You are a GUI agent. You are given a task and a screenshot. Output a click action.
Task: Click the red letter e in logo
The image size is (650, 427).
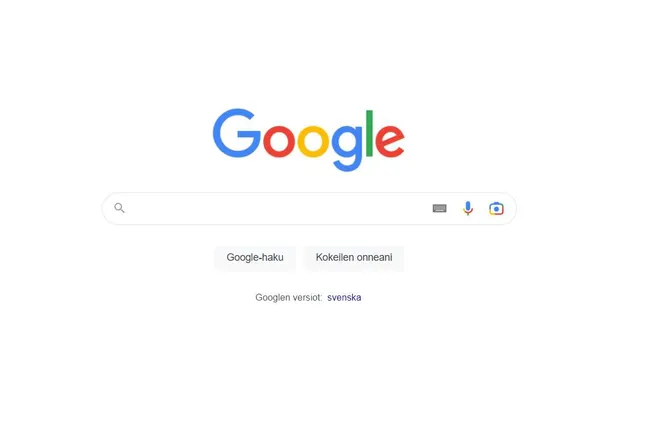click(x=390, y=141)
